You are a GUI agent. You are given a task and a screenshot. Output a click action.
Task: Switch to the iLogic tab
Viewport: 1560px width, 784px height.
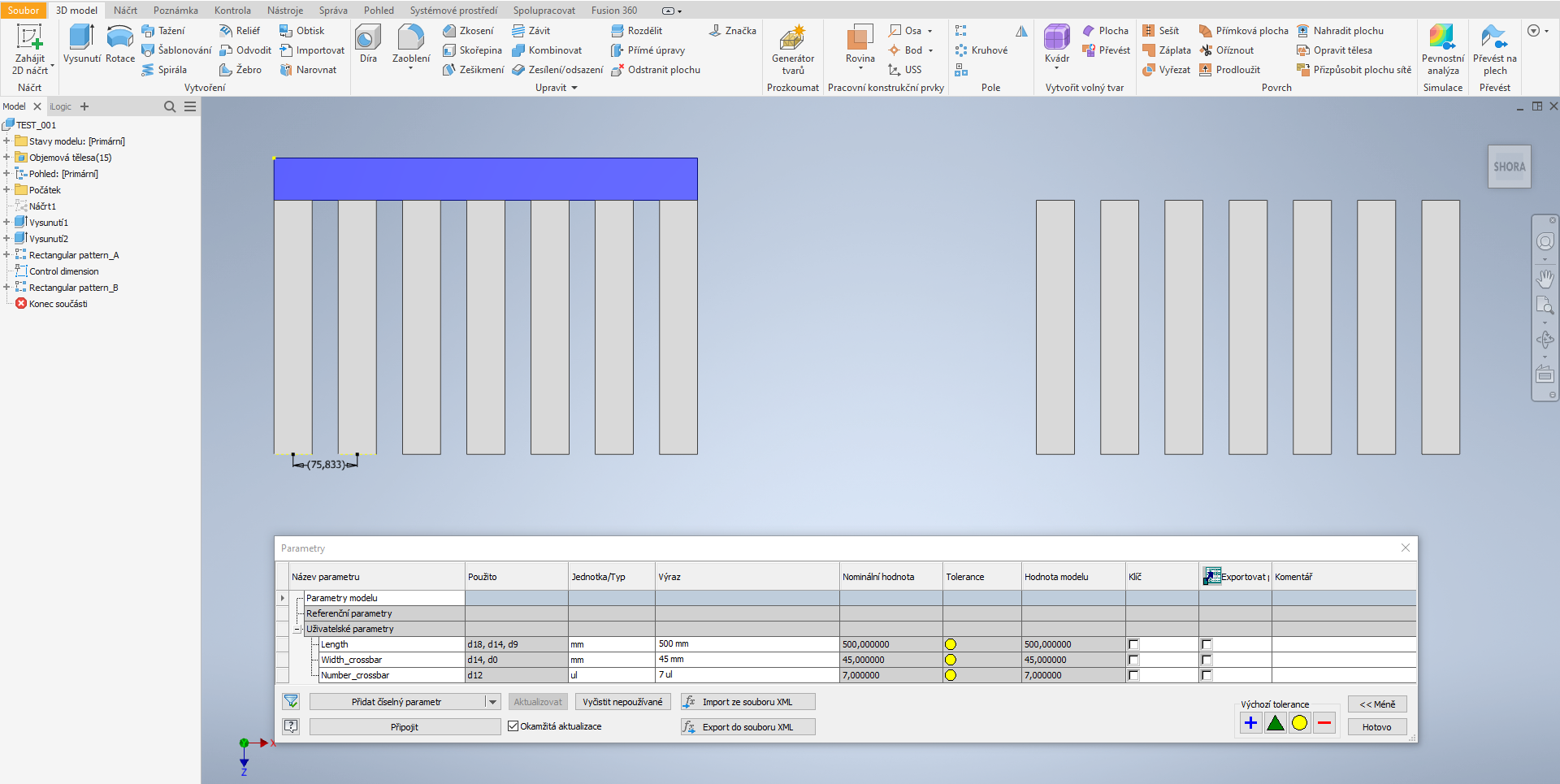(x=59, y=106)
